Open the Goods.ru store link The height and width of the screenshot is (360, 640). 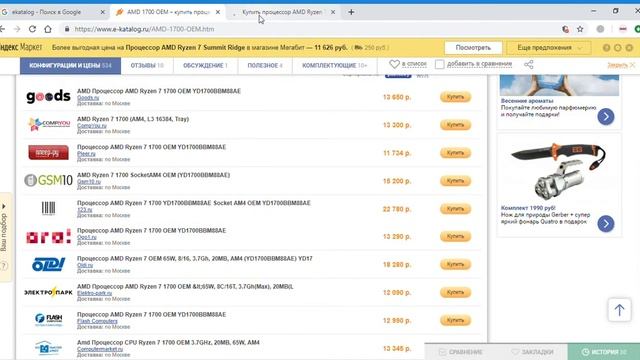(x=88, y=98)
